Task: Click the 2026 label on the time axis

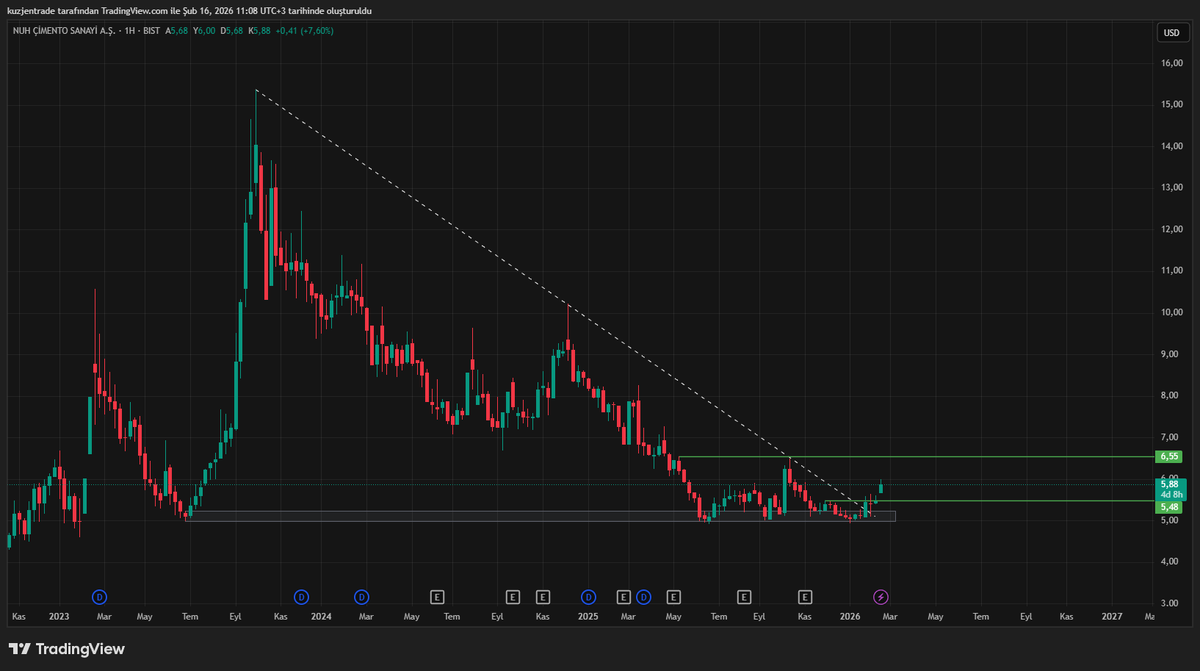Action: pyautogui.click(x=850, y=618)
